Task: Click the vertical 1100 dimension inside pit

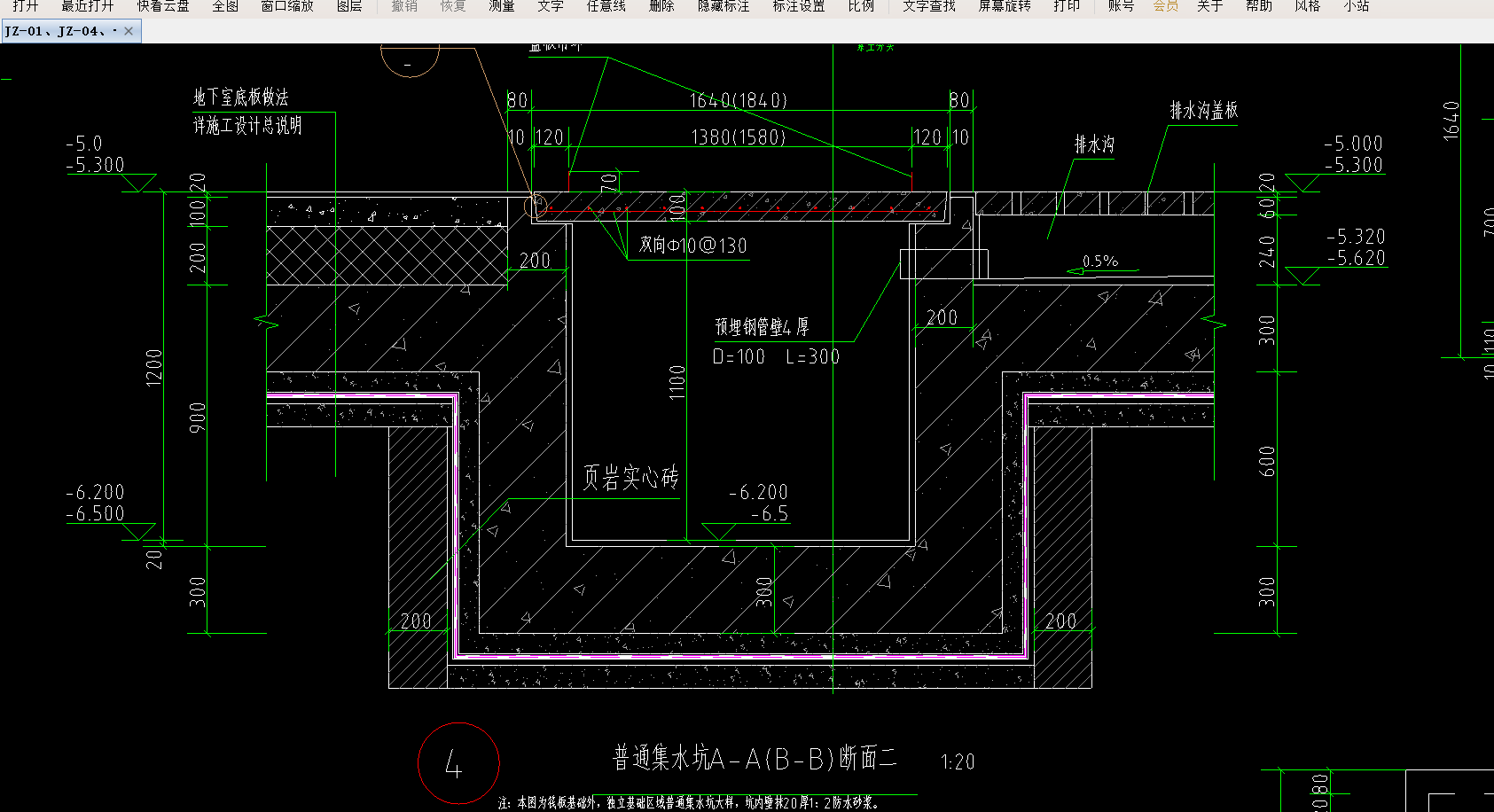Action: click(677, 382)
